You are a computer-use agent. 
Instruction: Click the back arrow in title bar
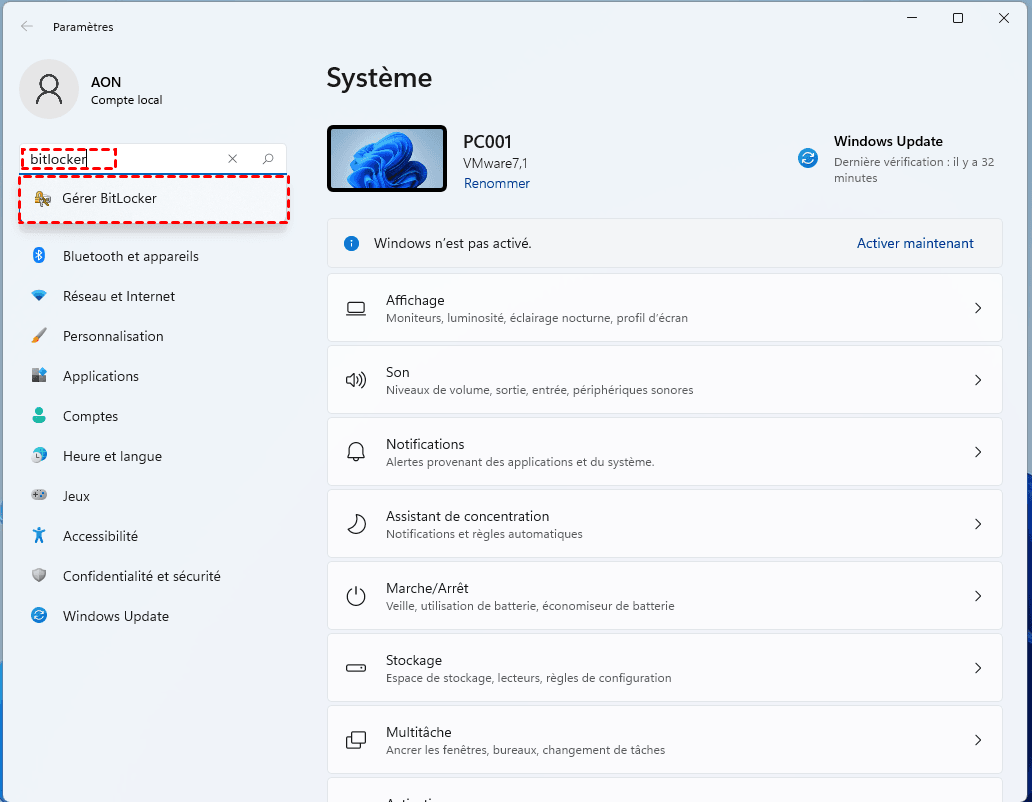(27, 27)
